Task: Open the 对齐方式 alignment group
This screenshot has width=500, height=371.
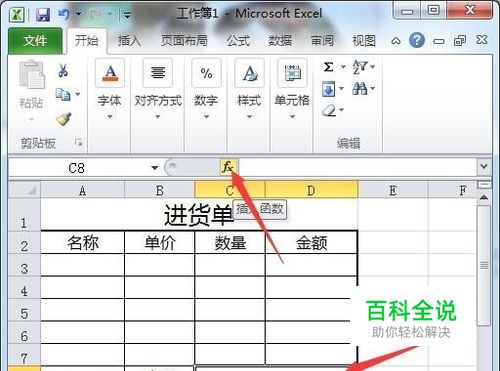Action: coord(158,89)
